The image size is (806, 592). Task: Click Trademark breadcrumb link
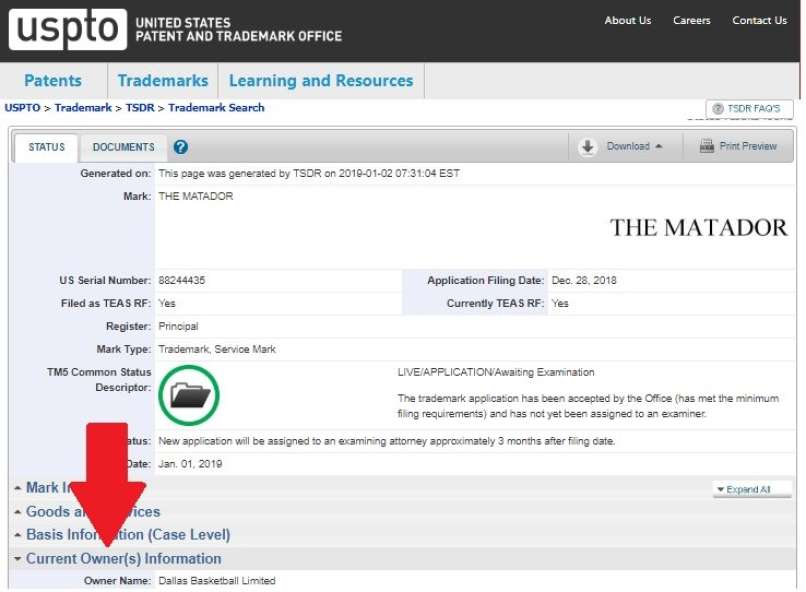click(x=83, y=108)
